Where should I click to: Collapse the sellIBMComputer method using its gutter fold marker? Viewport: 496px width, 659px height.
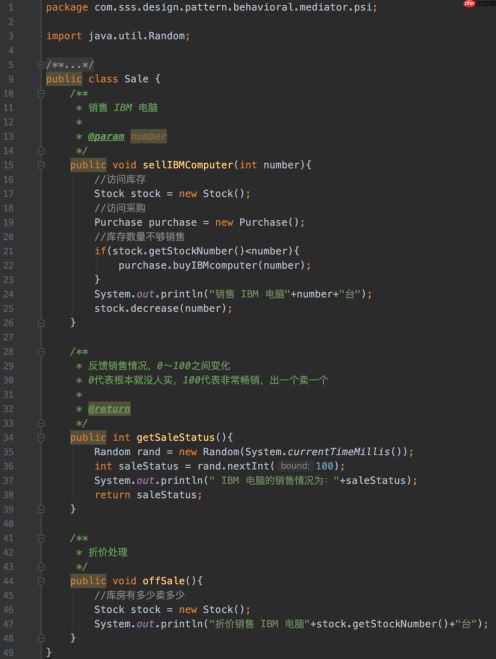pos(41,165)
